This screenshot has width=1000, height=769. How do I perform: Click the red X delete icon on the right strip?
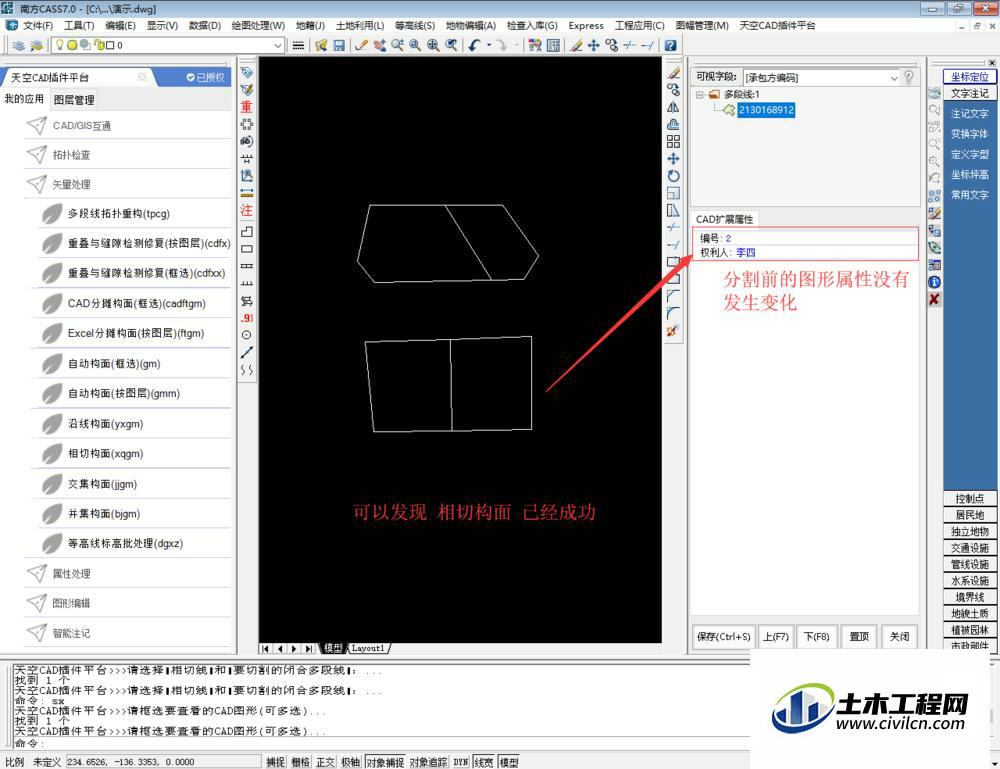pos(934,299)
